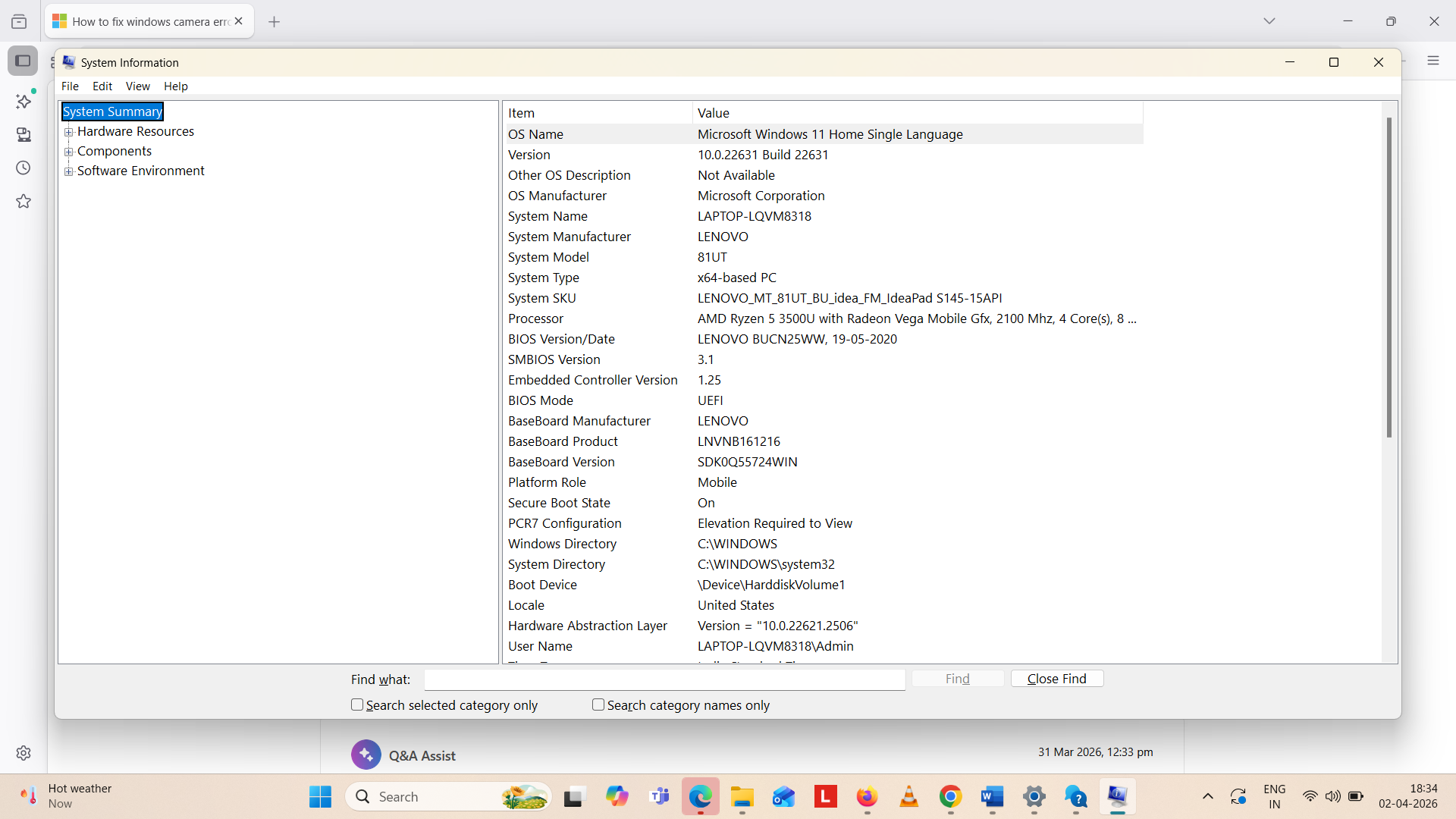
Task: Open File Explorer from taskbar
Action: click(x=742, y=797)
